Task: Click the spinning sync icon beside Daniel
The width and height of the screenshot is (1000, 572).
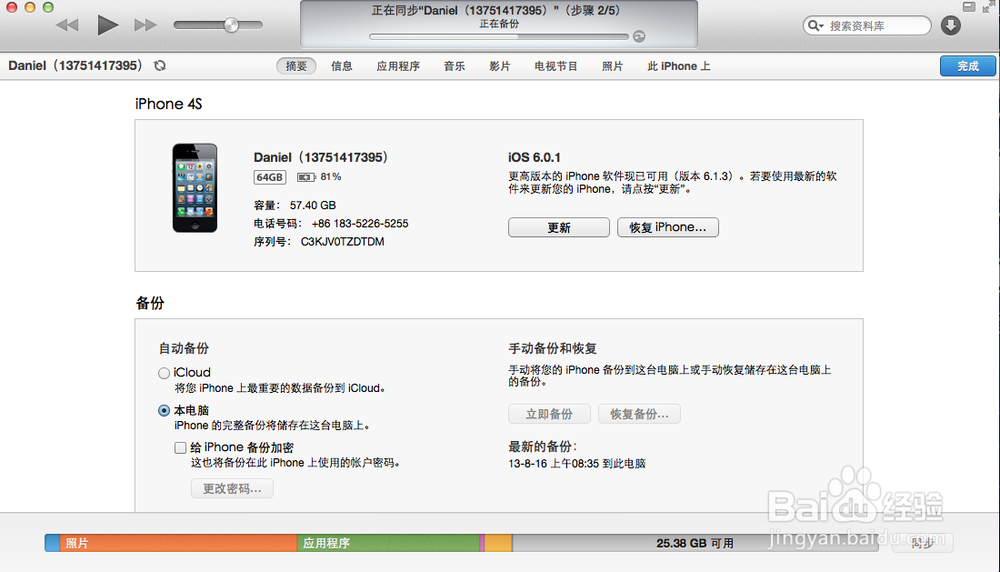Action: (x=160, y=65)
